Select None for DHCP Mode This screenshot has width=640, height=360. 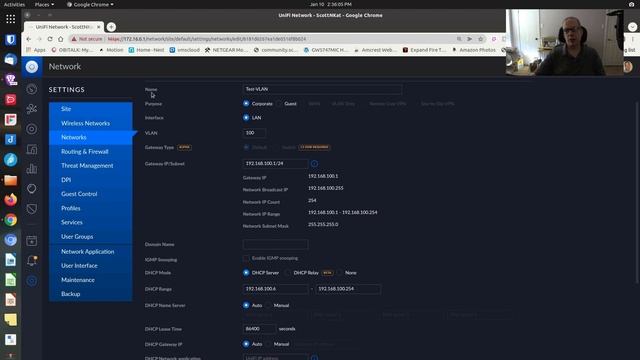point(340,273)
